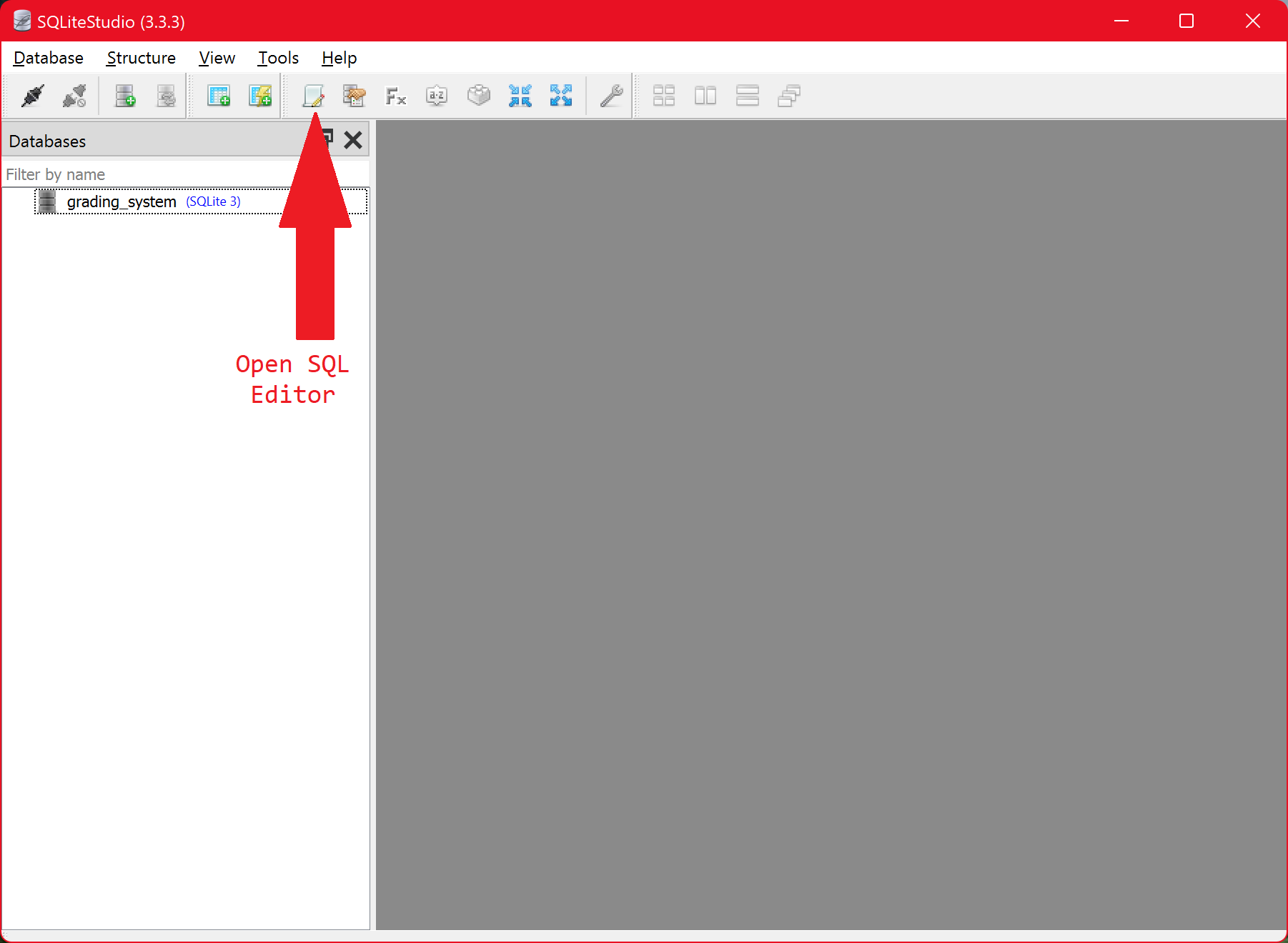Cascade windows toolbar icon
1288x943 pixels.
pyautogui.click(x=789, y=96)
